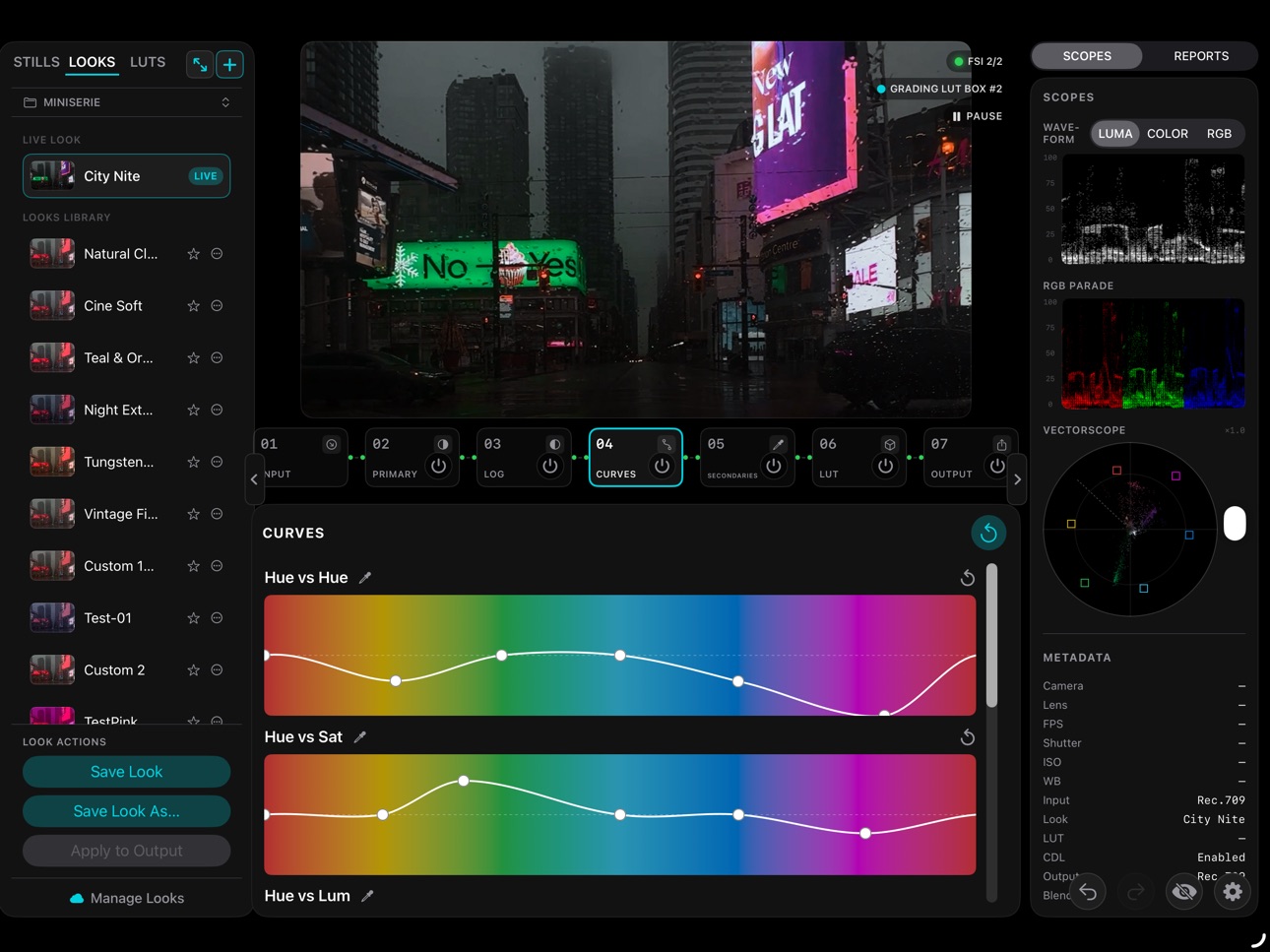This screenshot has height=952, width=1270.
Task: Disable the 04 Curves node power
Action: [663, 466]
